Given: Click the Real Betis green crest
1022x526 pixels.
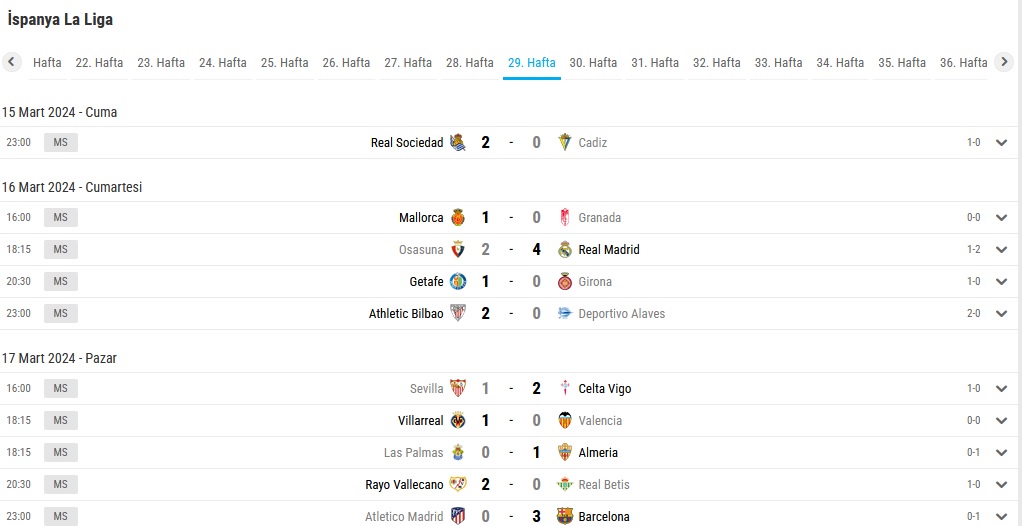Looking at the screenshot, I should [564, 484].
